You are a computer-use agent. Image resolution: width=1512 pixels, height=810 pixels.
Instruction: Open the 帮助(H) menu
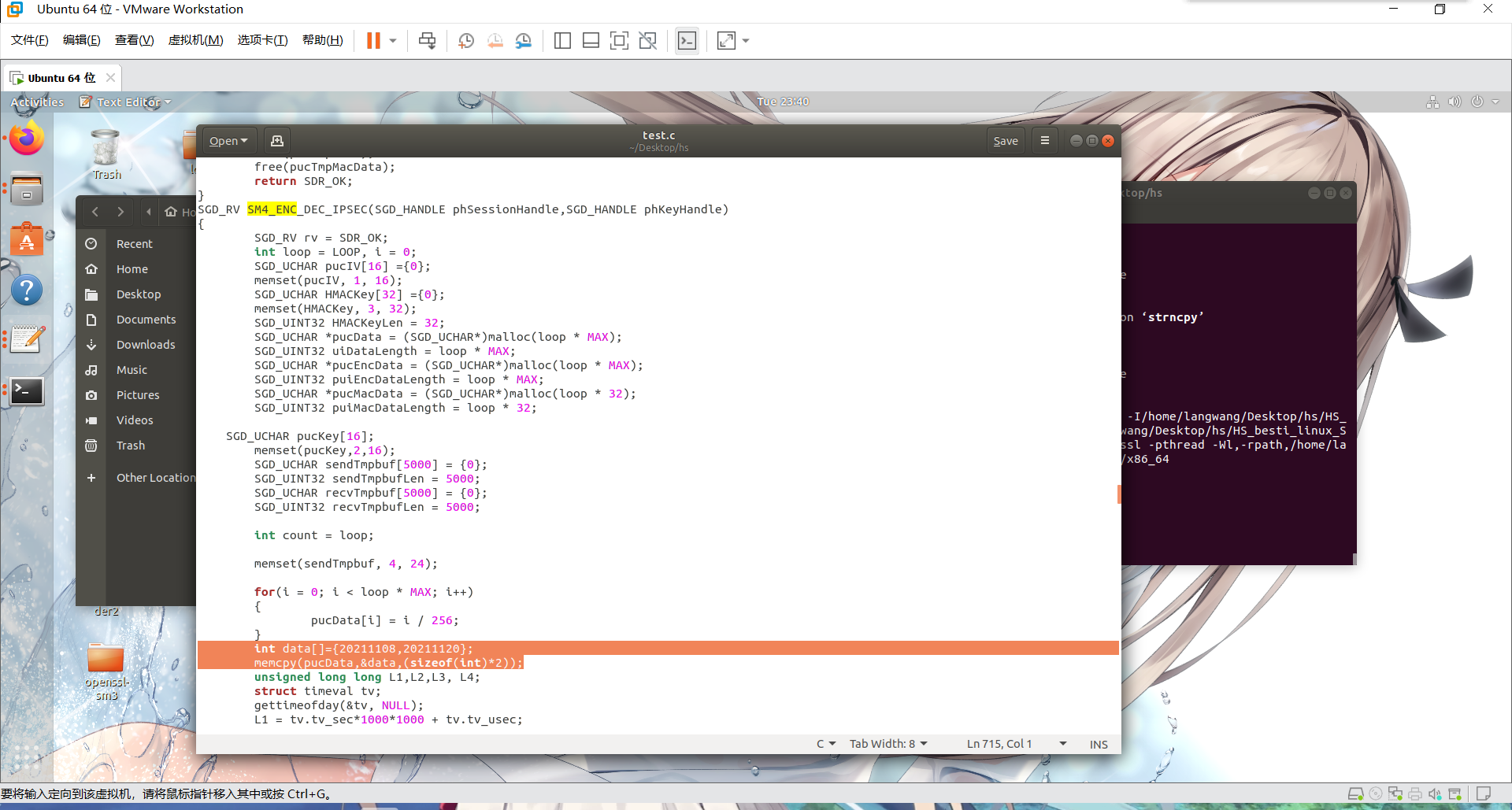click(323, 40)
